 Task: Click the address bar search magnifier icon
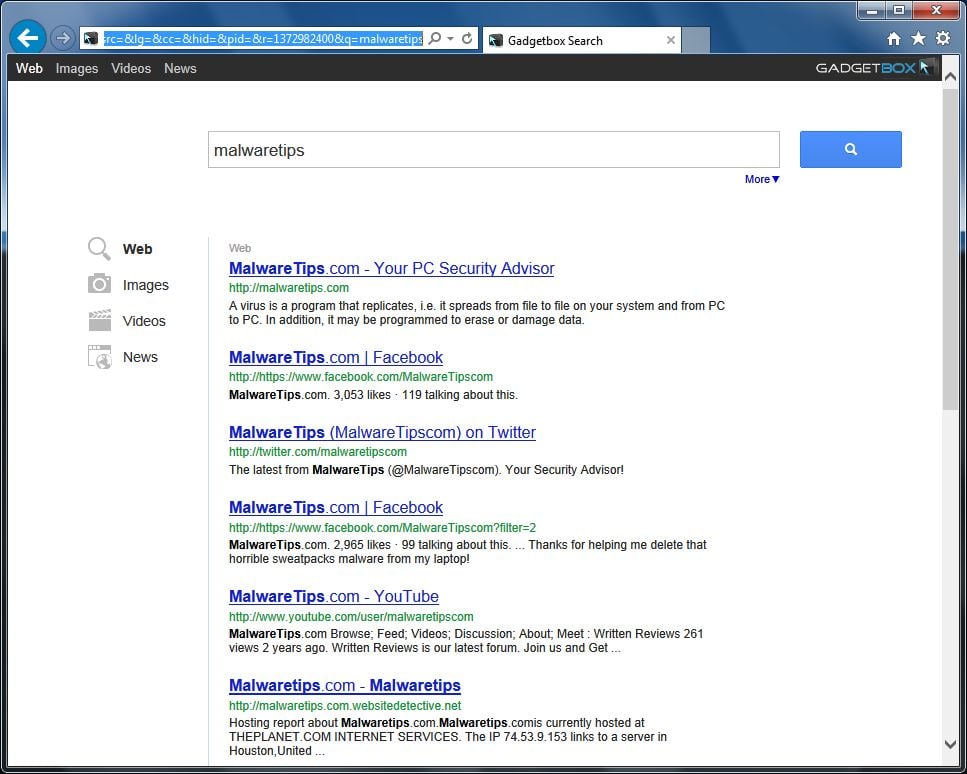pos(435,38)
